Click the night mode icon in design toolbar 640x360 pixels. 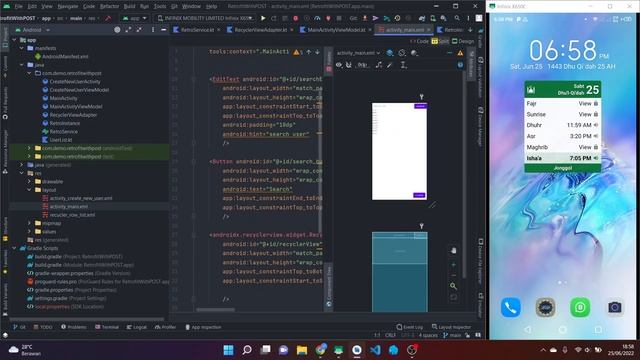414,53
